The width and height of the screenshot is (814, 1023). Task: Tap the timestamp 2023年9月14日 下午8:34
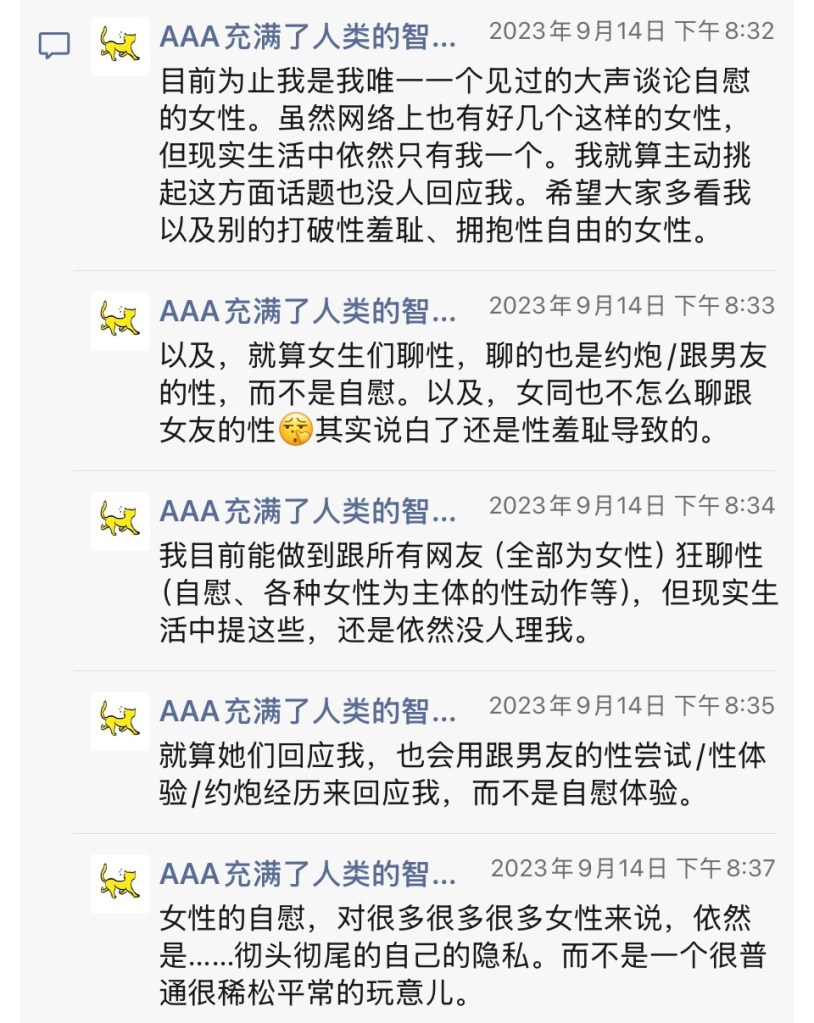[x=631, y=505]
